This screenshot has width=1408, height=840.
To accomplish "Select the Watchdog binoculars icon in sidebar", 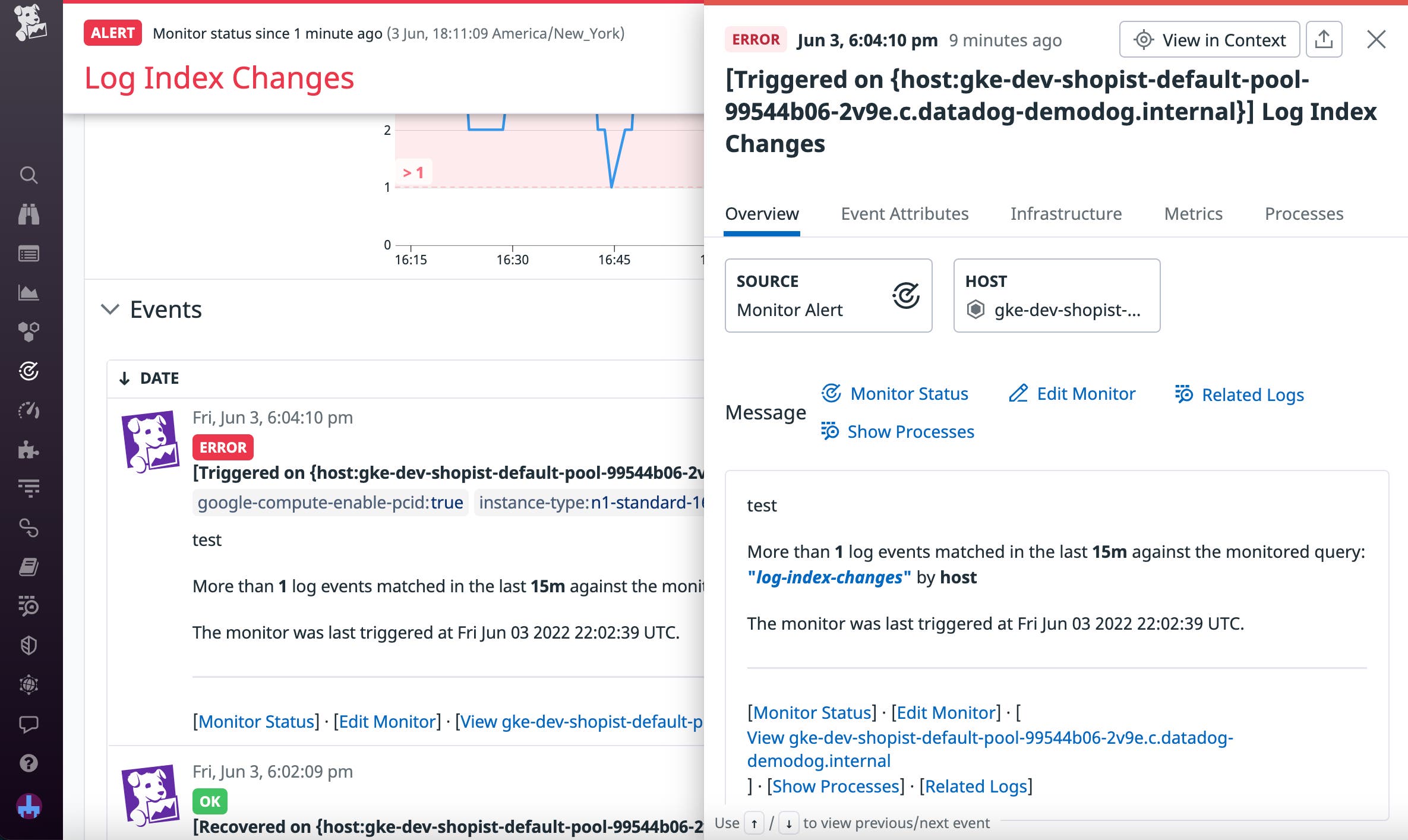I will (x=28, y=214).
